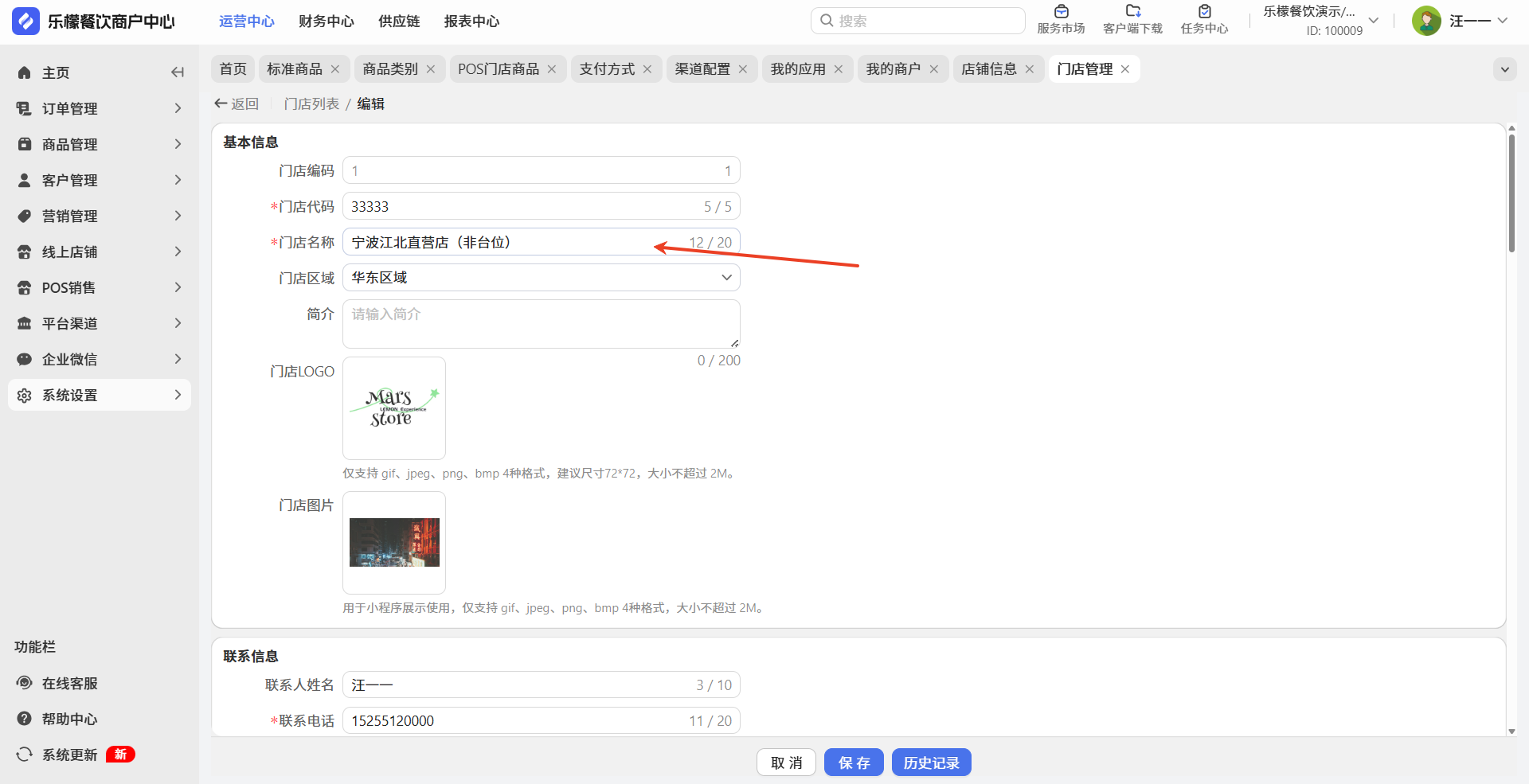Screen dimensions: 1529x784
Task: Open 服务市场 from top bar
Action: coord(1061,20)
